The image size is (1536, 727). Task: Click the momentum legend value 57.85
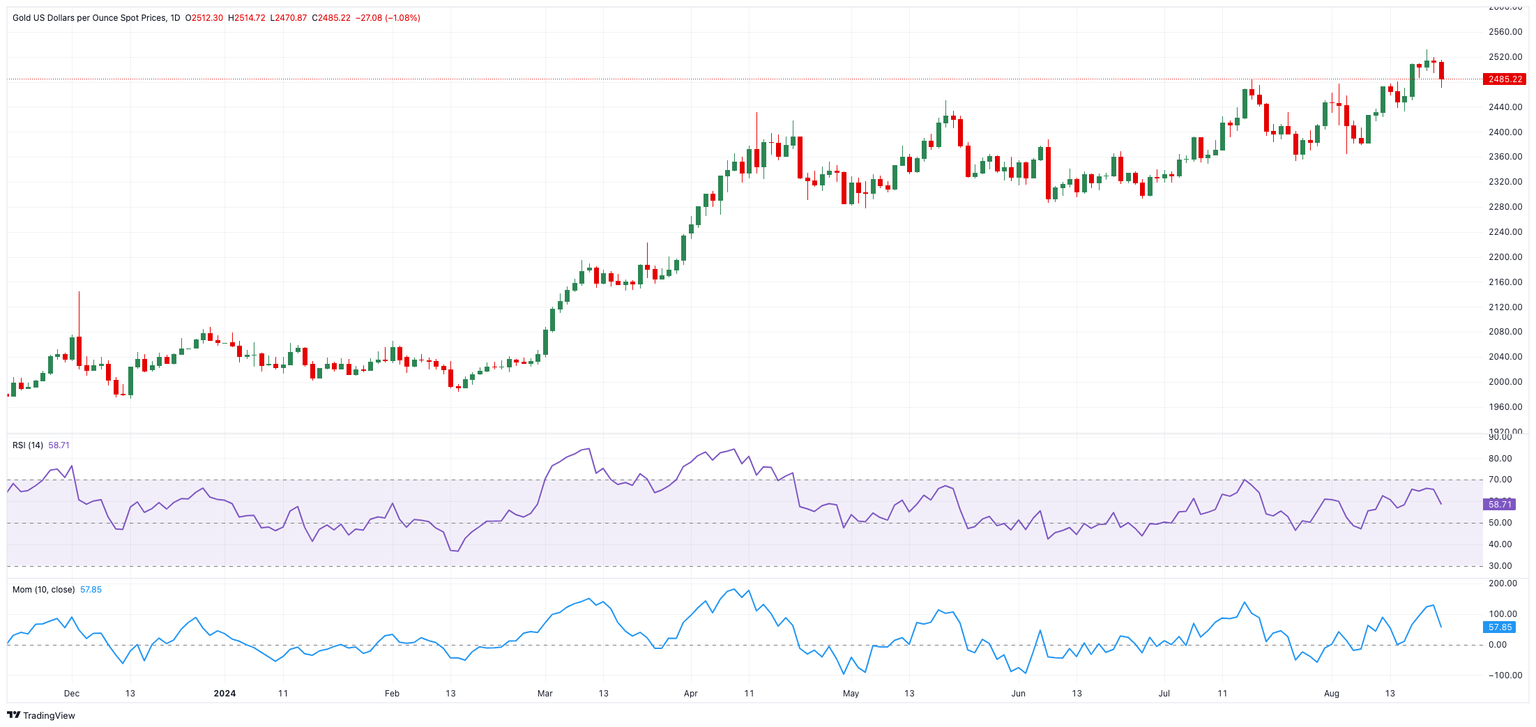89,590
